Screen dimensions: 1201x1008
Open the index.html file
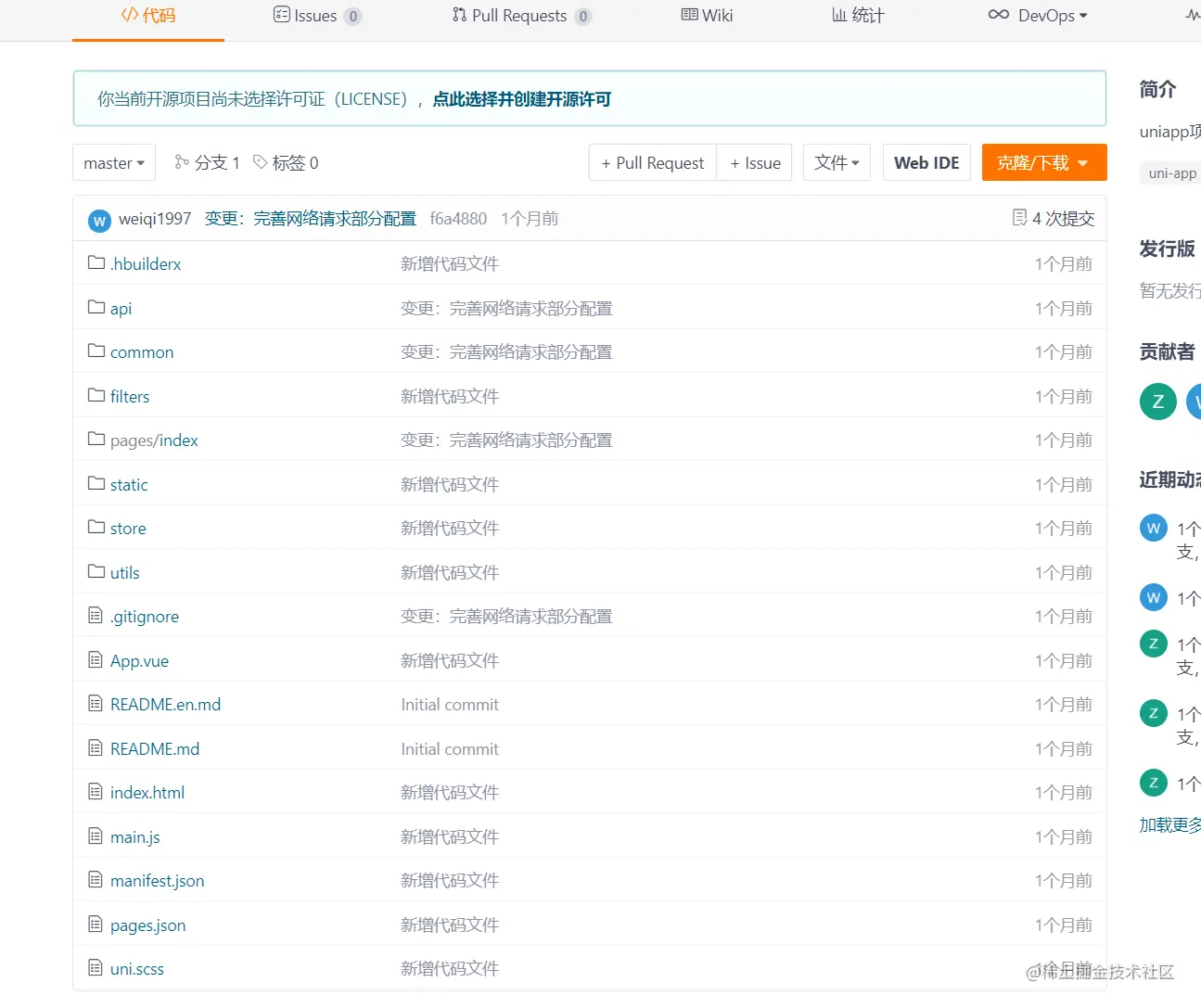(147, 793)
